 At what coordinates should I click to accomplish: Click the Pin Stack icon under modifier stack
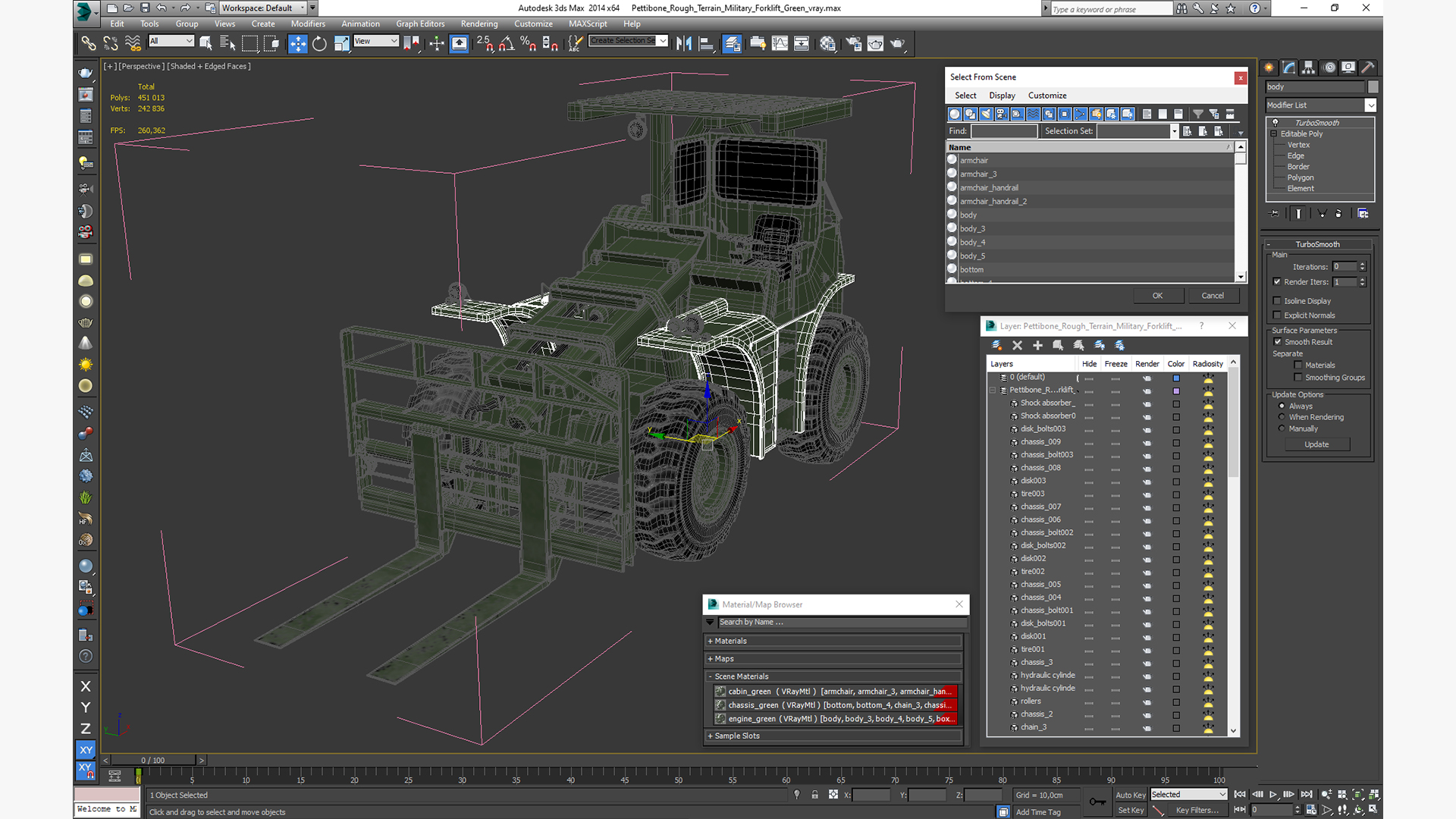pos(1274,214)
